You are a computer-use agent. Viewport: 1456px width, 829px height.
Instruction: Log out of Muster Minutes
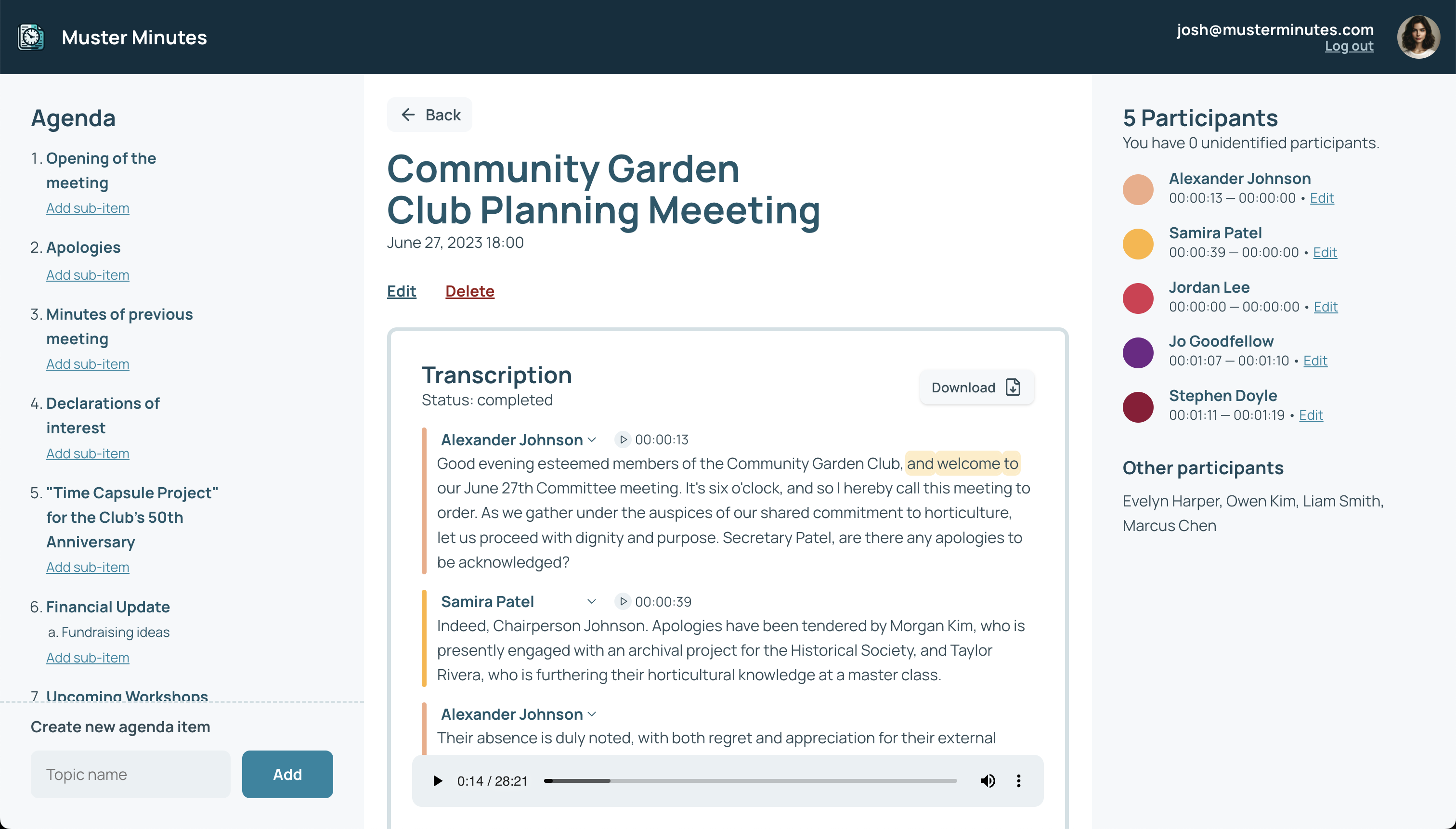tap(1350, 46)
